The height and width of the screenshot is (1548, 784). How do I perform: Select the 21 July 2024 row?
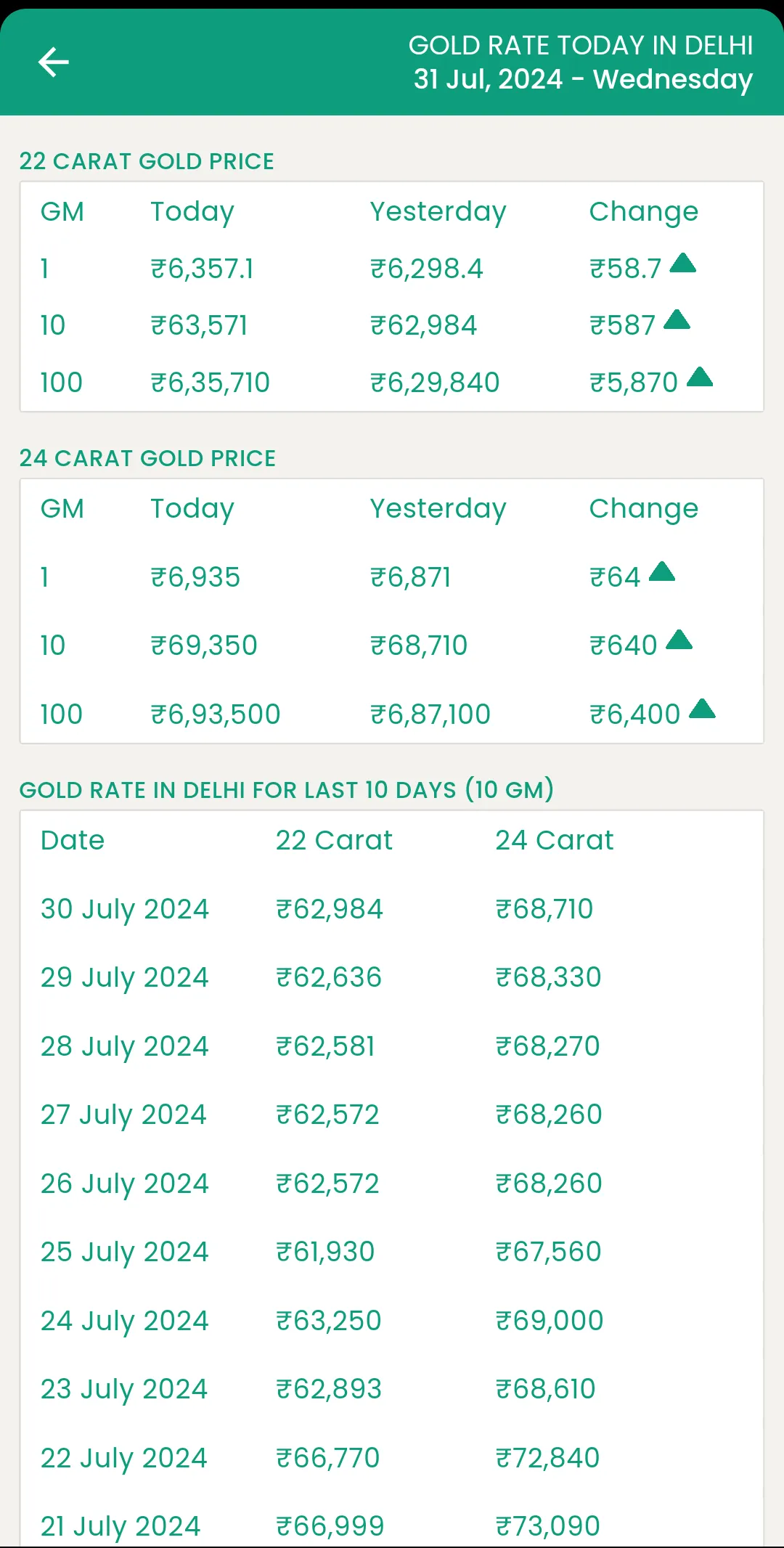pos(392,1525)
